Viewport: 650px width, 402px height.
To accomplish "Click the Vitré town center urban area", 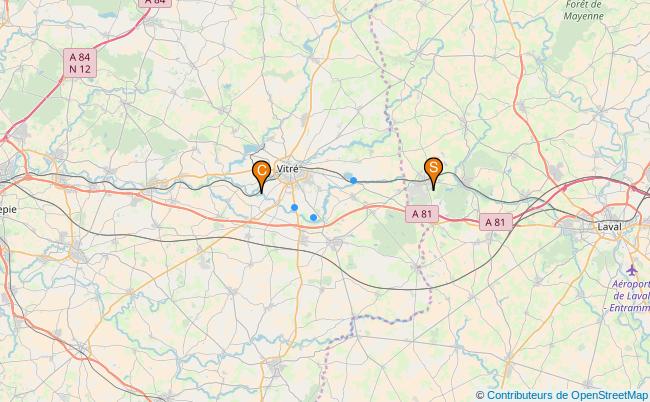I will pos(293,177).
